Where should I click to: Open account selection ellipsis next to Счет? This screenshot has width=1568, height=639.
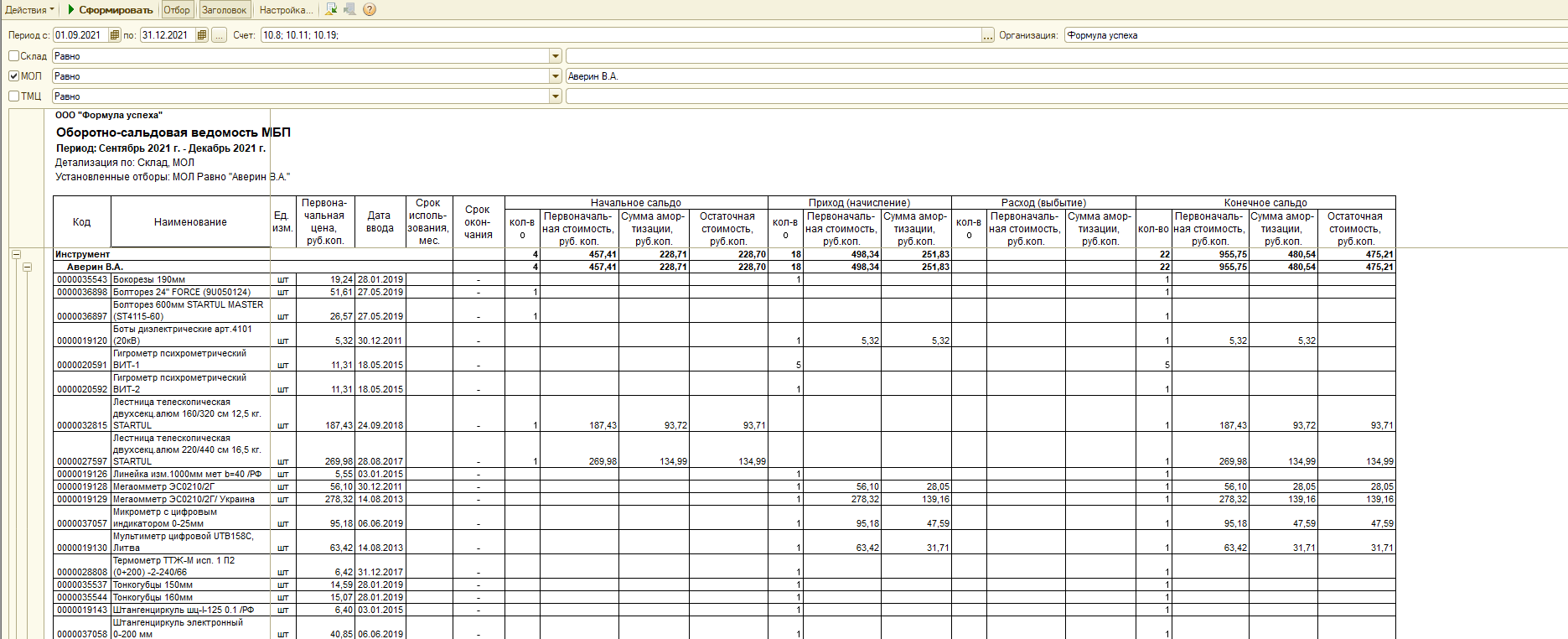tap(988, 35)
